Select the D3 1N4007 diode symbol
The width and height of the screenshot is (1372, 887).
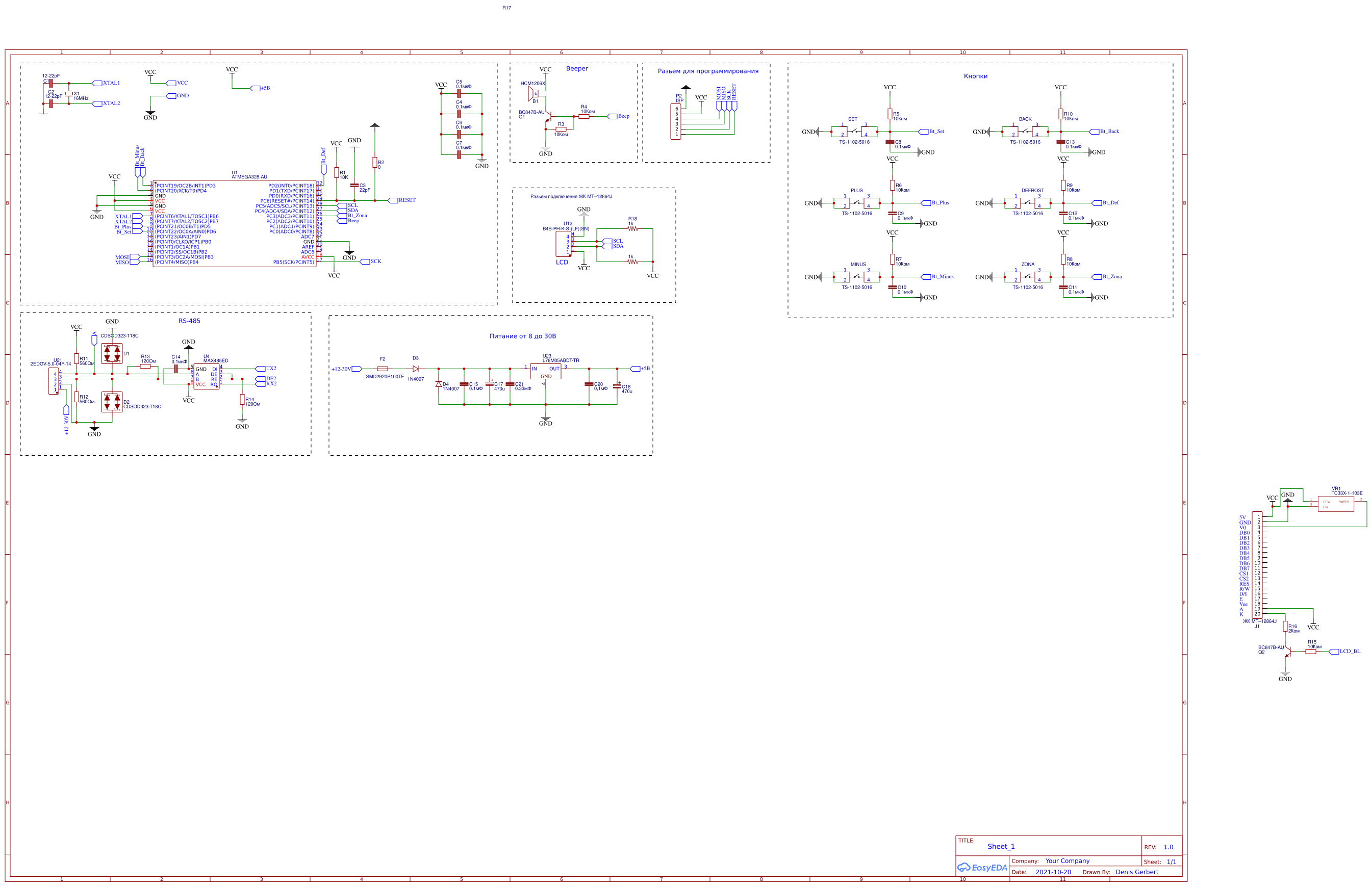point(416,369)
